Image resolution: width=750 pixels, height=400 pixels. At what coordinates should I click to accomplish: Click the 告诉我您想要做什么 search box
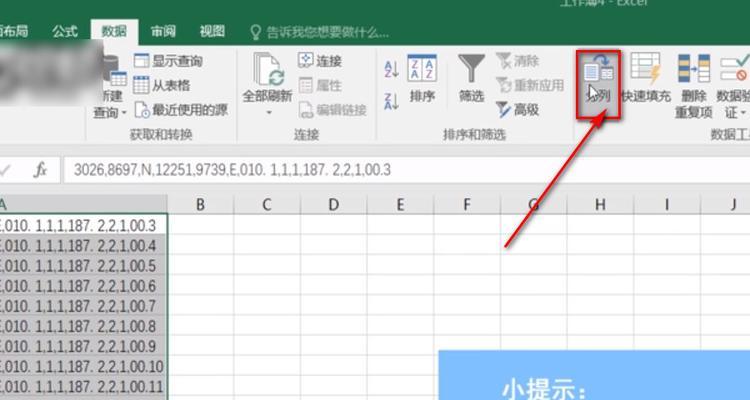pyautogui.click(x=320, y=33)
